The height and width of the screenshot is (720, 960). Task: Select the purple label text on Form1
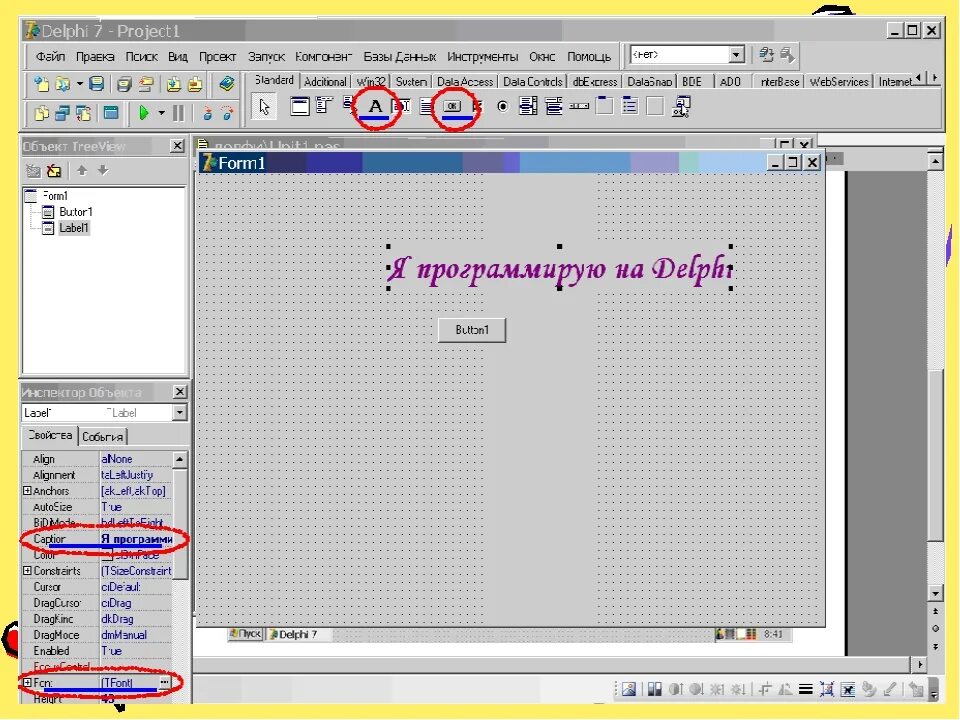(560, 268)
